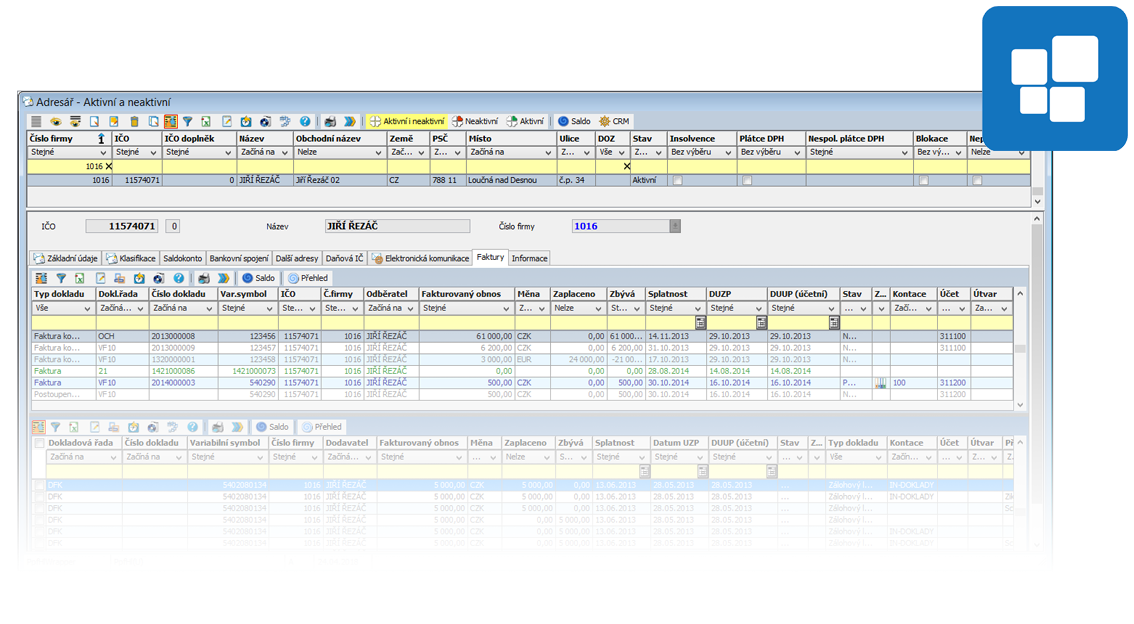Open Číslo firmy 1016 detail dropdown
The height and width of the screenshot is (624, 1134).
[675, 226]
